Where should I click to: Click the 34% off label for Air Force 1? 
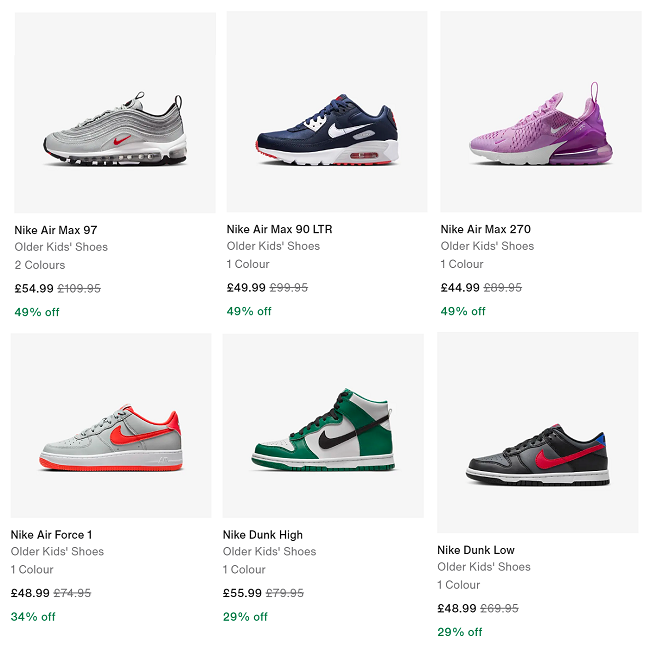[x=33, y=617]
